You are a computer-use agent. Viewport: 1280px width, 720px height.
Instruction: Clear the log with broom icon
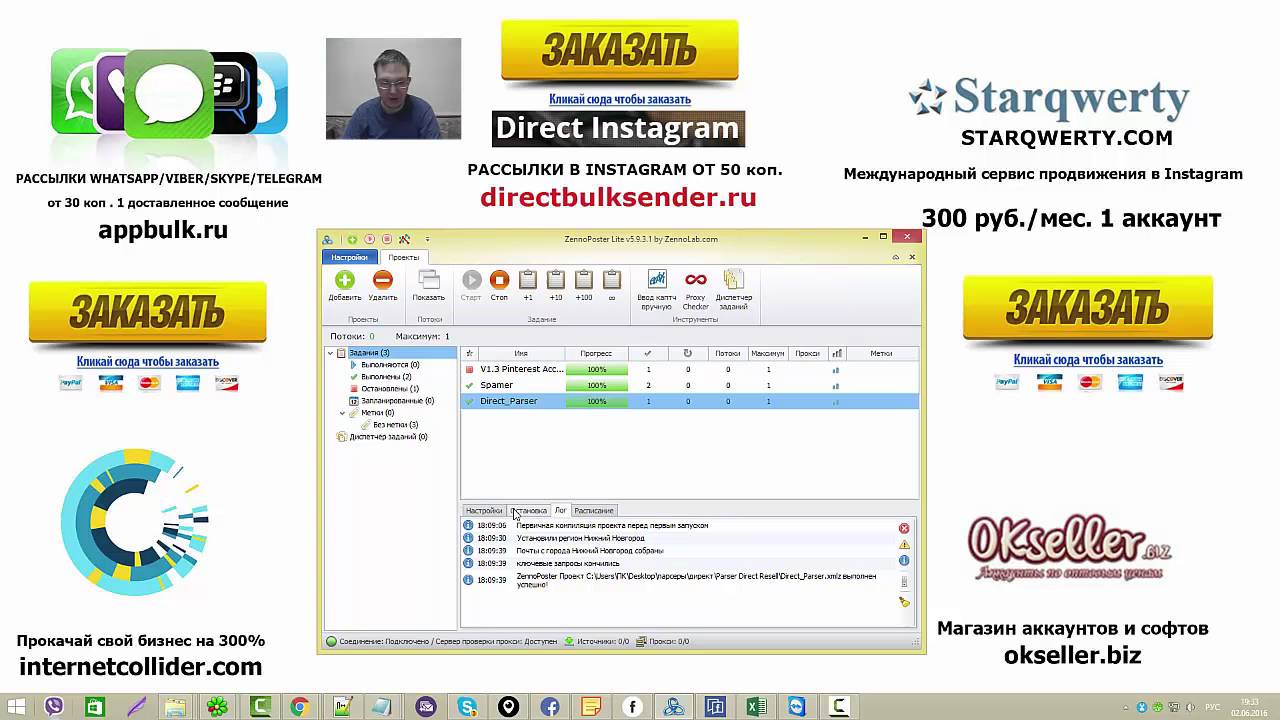click(x=904, y=602)
